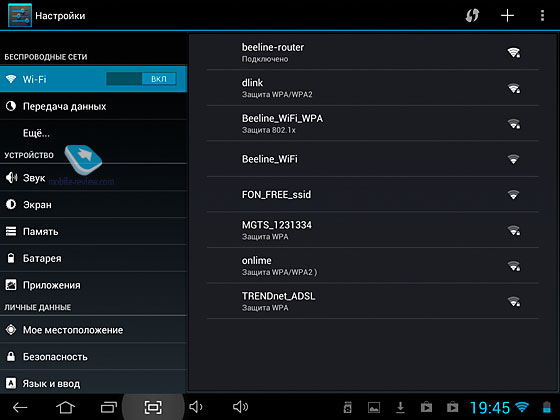Connect to the dlink network
This screenshot has width=560, height=420.
(x=372, y=88)
